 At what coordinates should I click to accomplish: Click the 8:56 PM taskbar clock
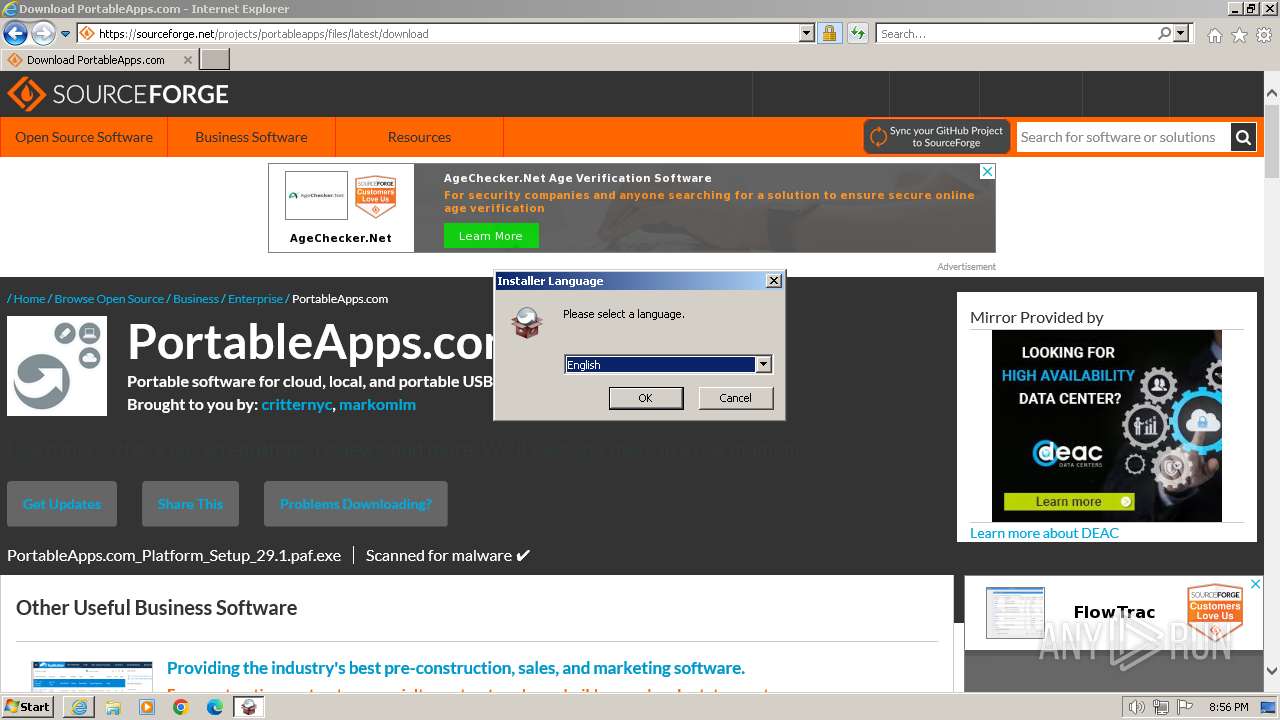(1228, 707)
